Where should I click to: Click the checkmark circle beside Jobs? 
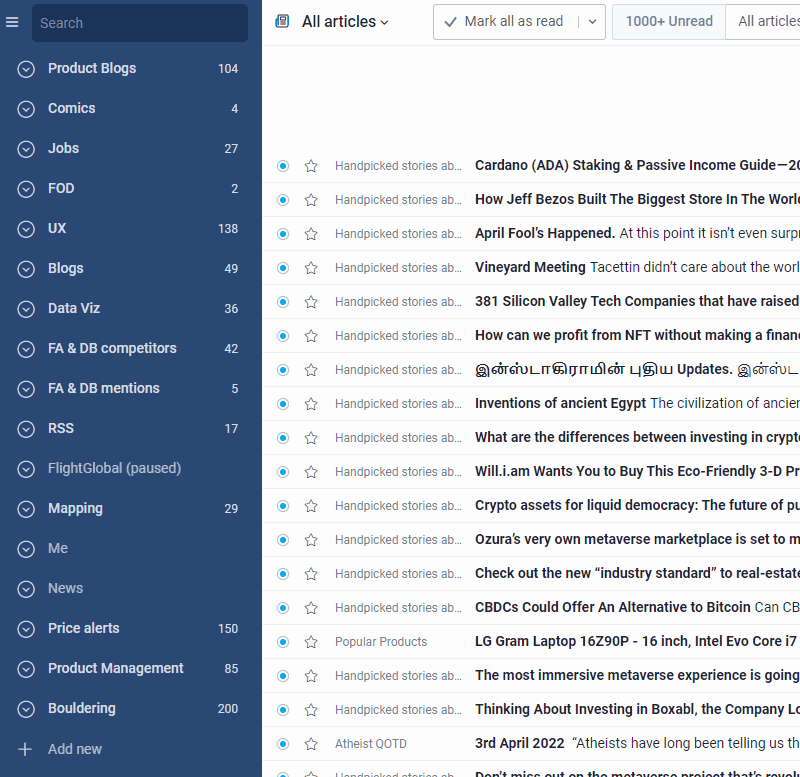25,148
